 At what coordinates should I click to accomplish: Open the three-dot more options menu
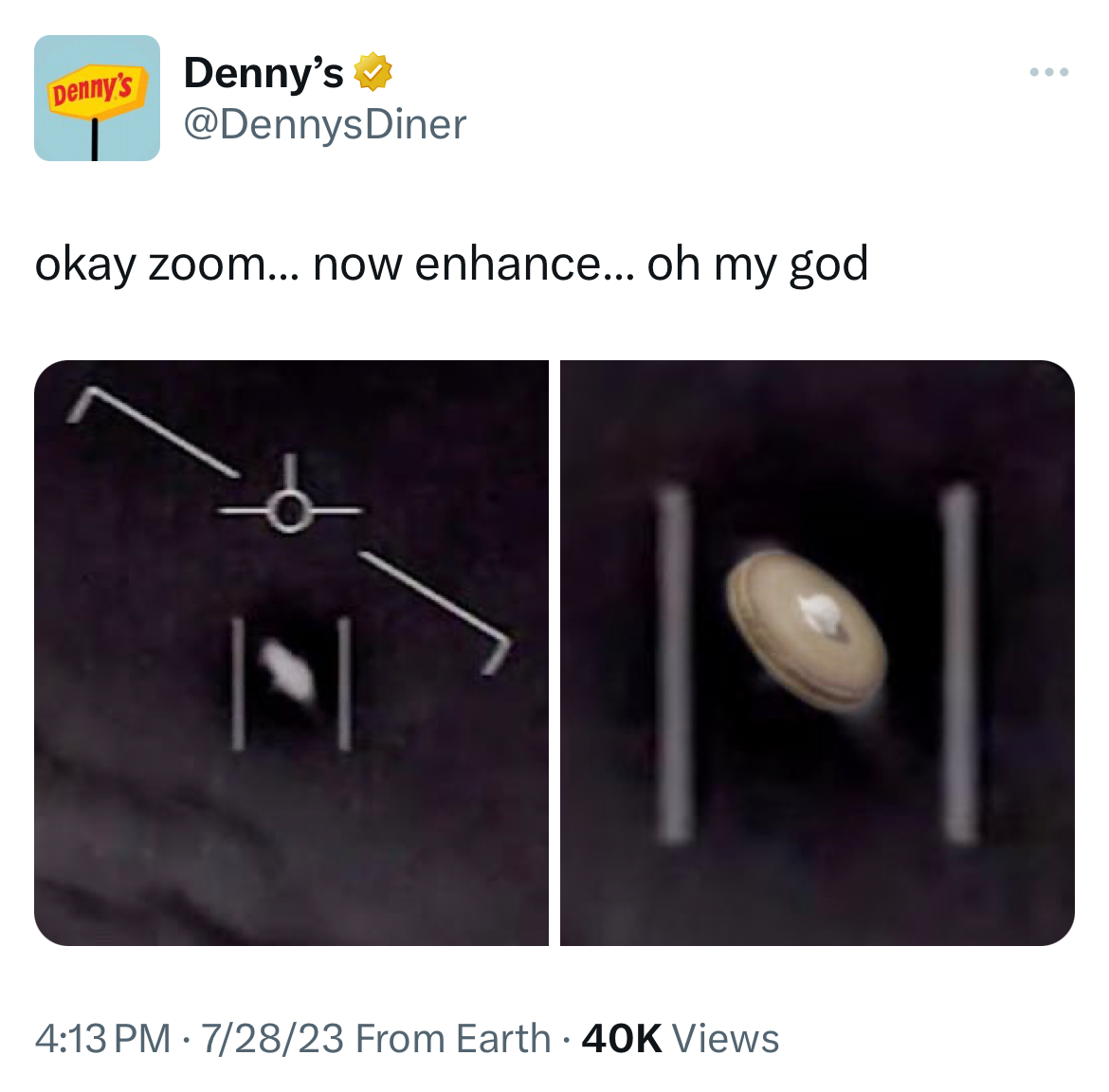(x=1049, y=72)
